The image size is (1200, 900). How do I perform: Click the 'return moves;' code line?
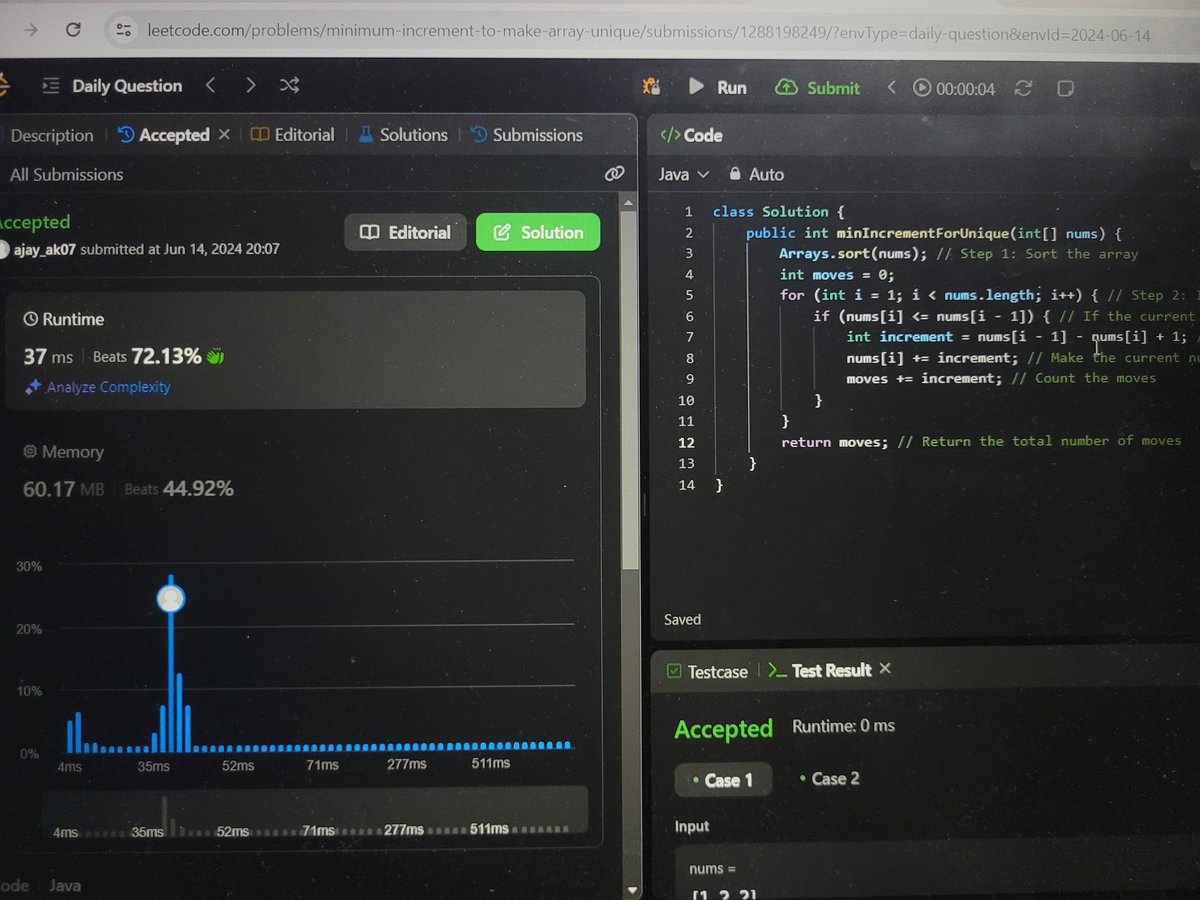tap(835, 442)
